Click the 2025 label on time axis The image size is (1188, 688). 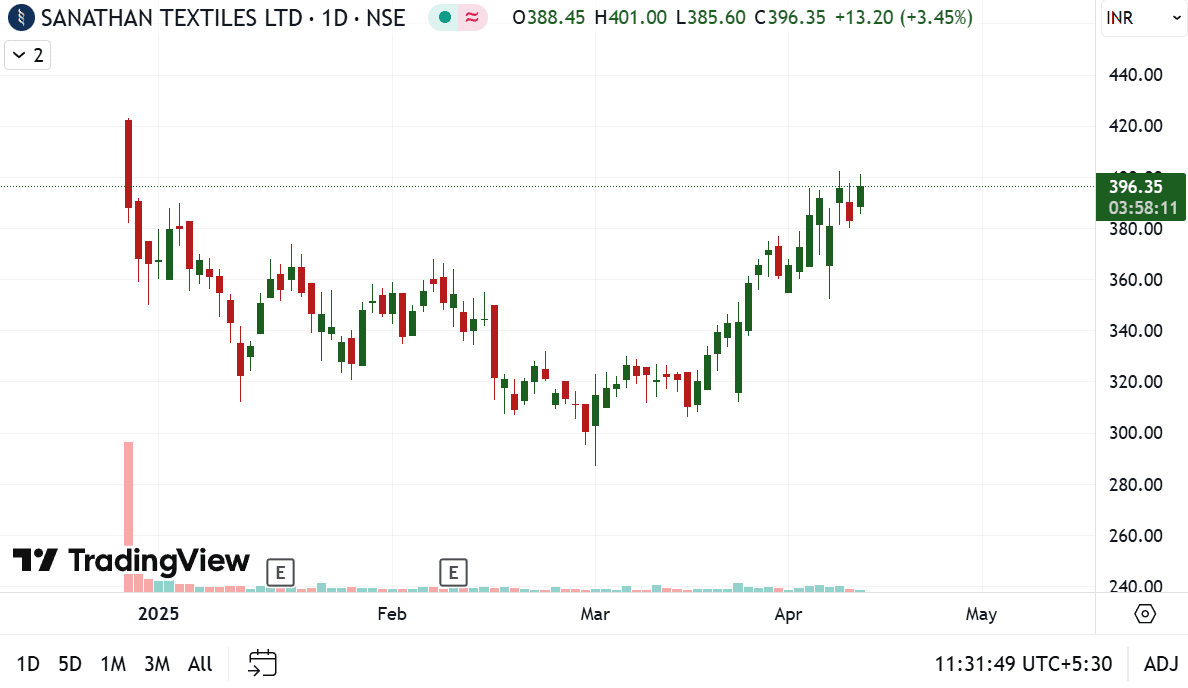tap(158, 614)
